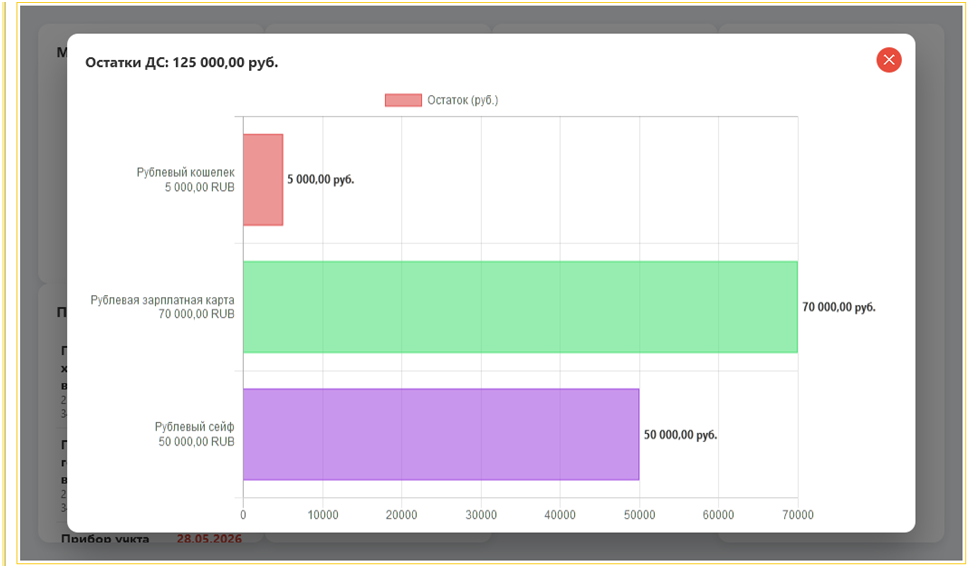Click the 70 000,00 руб. data label
Screen dimensions: 979x568
coord(839,307)
